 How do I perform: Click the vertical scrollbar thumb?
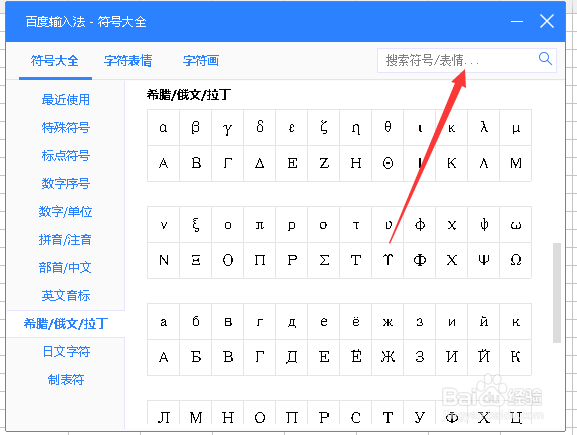coord(557,293)
